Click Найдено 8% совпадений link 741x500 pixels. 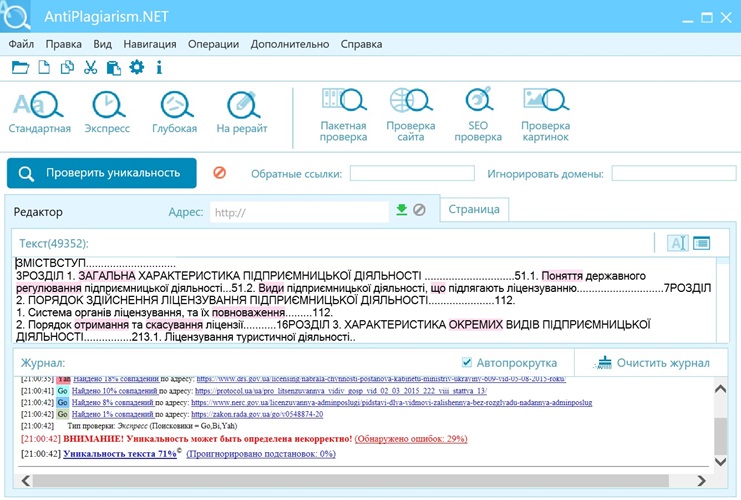pyautogui.click(x=112, y=403)
